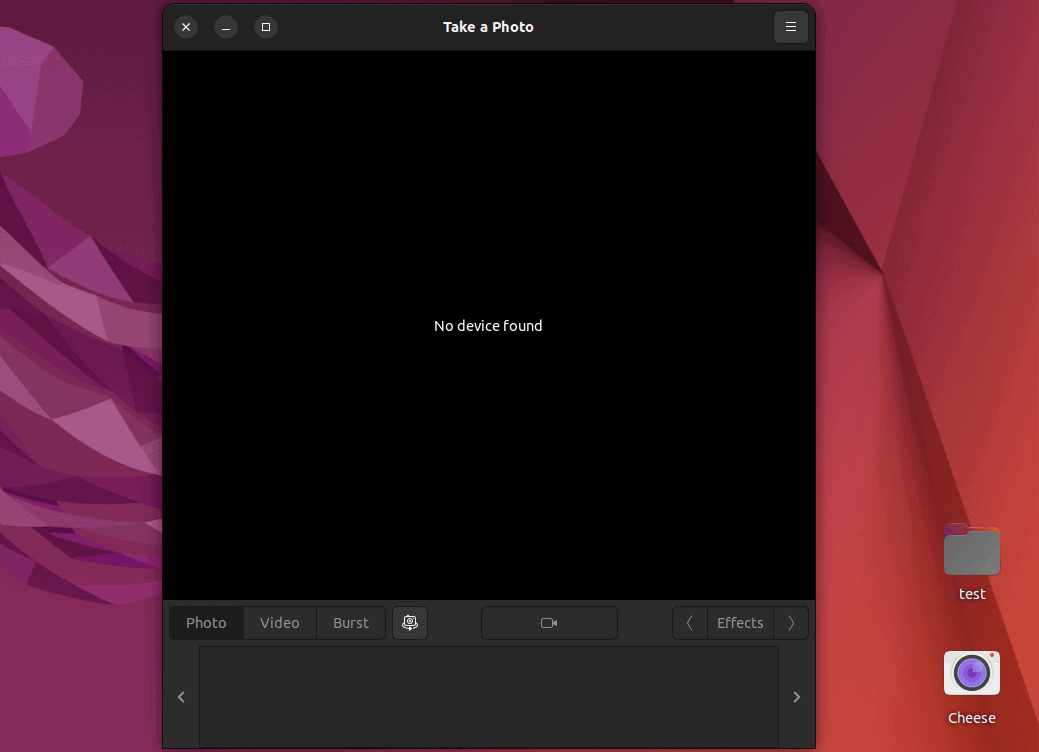Screen dimensions: 1039x752
Task: Click the empty photo gallery strip
Action: (488, 697)
